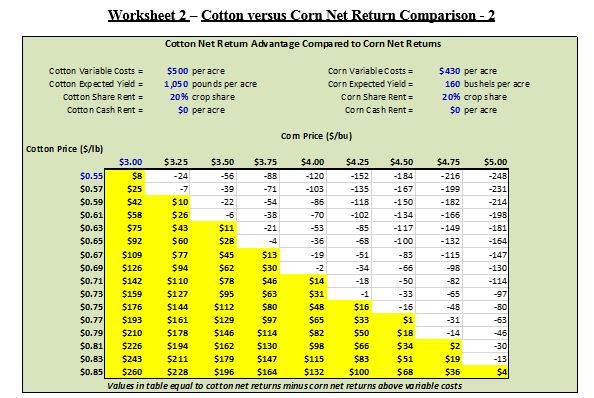Click the $3.75 corn price column header

click(265, 162)
